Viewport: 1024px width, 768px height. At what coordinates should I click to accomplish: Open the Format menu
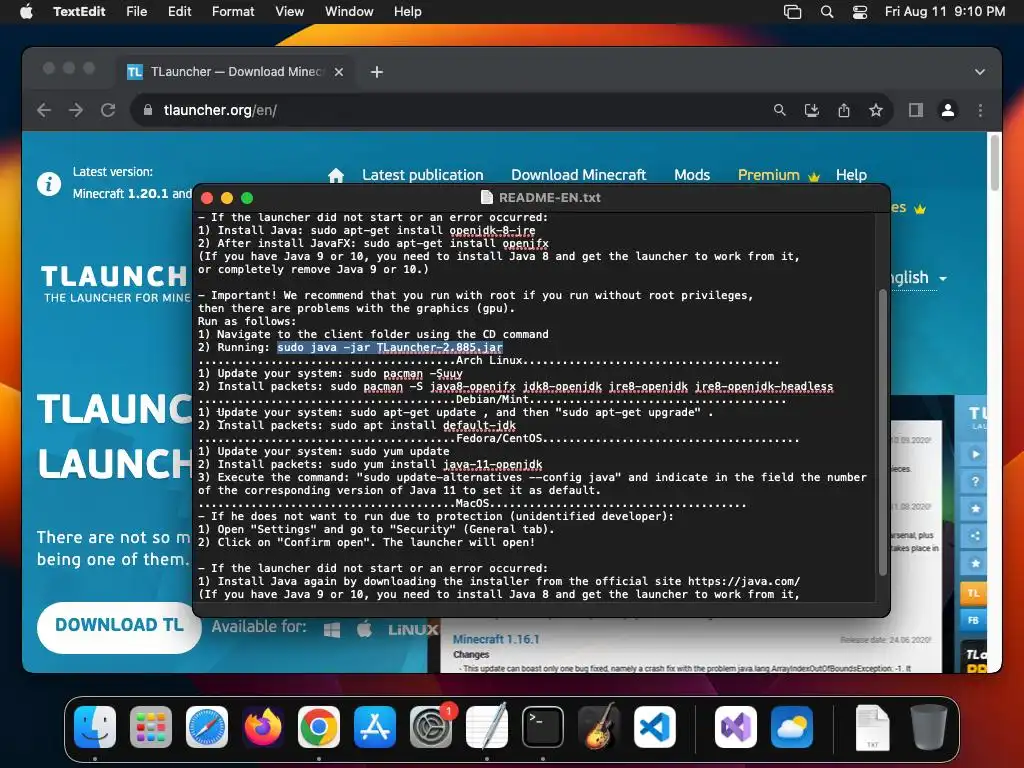click(x=233, y=12)
